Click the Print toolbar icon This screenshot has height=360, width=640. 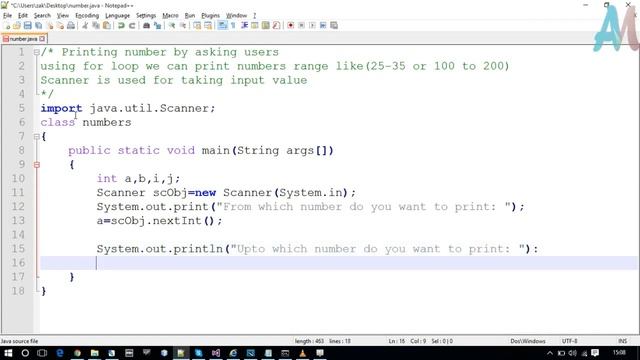(x=71, y=25)
